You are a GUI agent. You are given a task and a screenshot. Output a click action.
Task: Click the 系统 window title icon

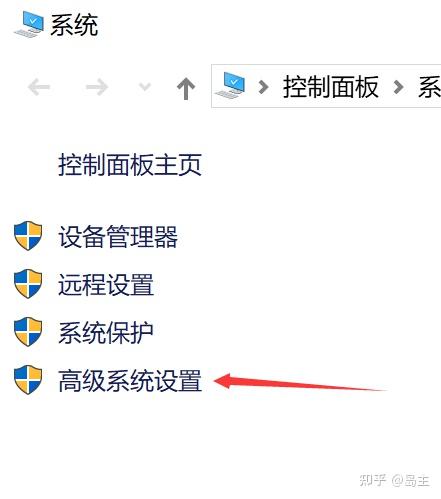coord(29,24)
